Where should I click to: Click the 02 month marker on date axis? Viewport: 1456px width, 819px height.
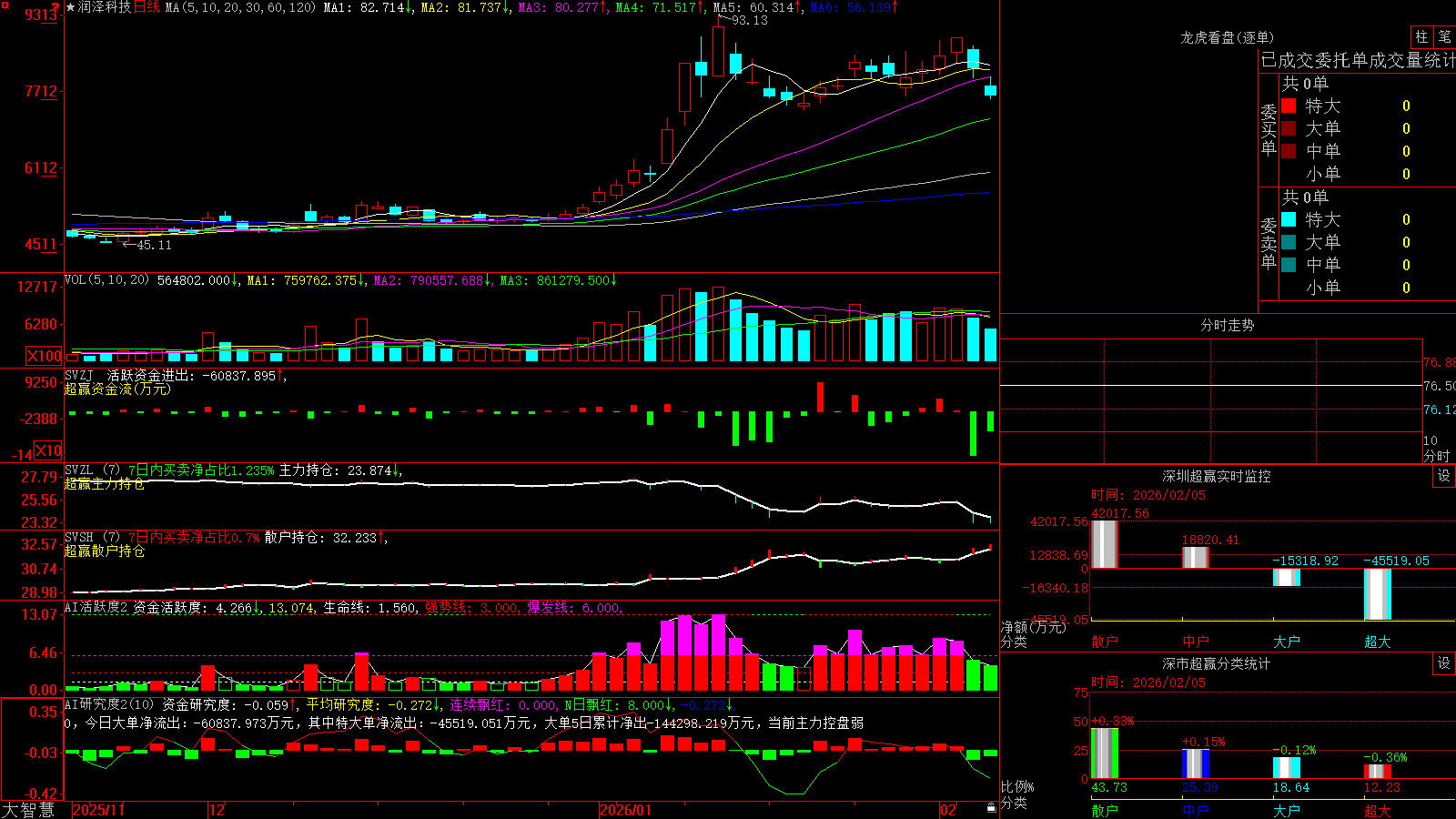pos(948,810)
